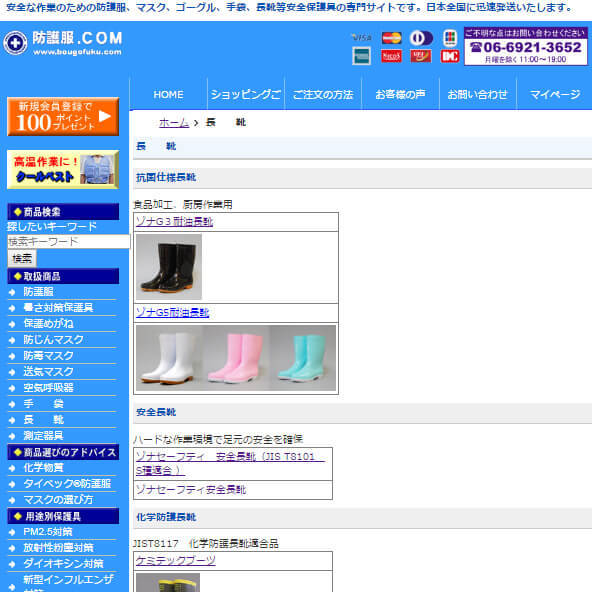Image resolution: width=592 pixels, height=592 pixels.
Task: Select 防毒マスク in the sidebar
Action: tap(48, 356)
